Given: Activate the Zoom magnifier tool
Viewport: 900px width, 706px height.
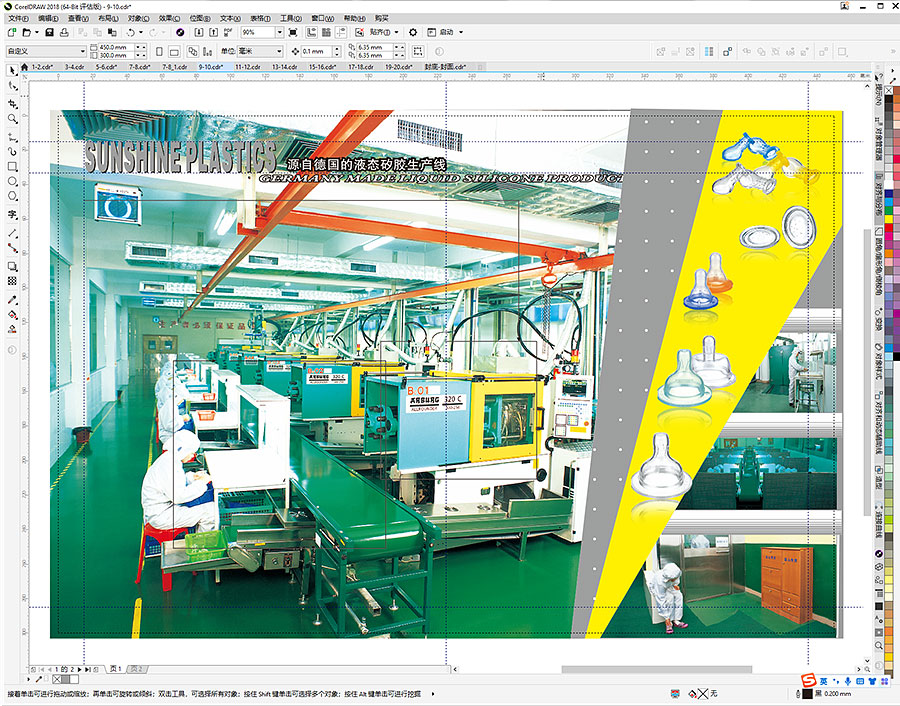Looking at the screenshot, I should coord(13,118).
